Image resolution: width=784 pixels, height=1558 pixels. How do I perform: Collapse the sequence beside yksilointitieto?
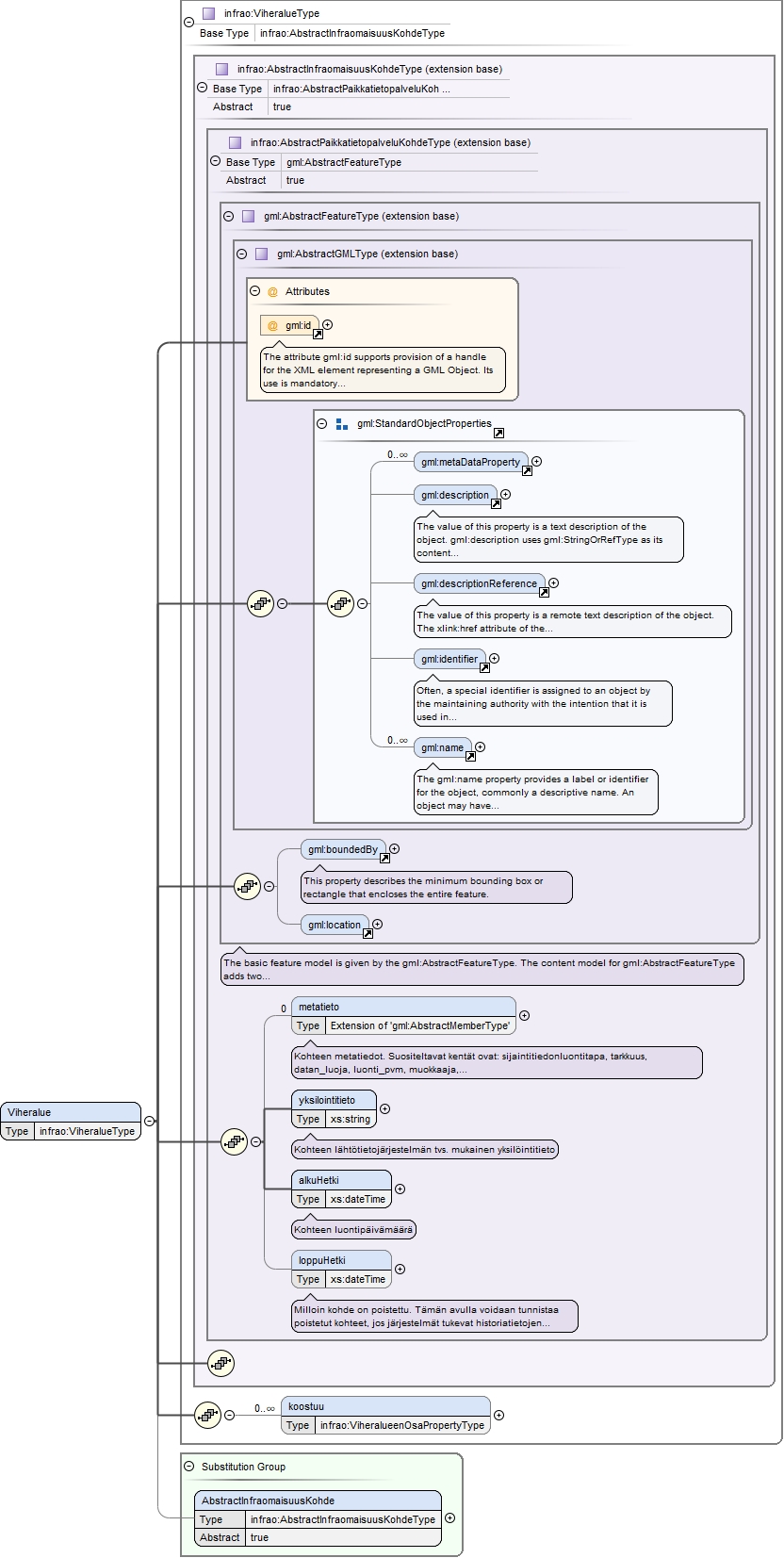[255, 1141]
